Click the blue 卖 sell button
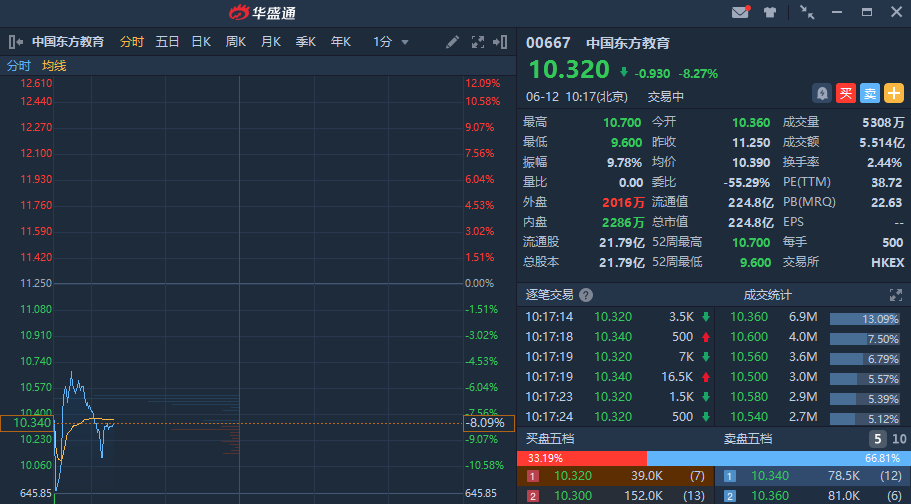The image size is (911, 504). 870,93
